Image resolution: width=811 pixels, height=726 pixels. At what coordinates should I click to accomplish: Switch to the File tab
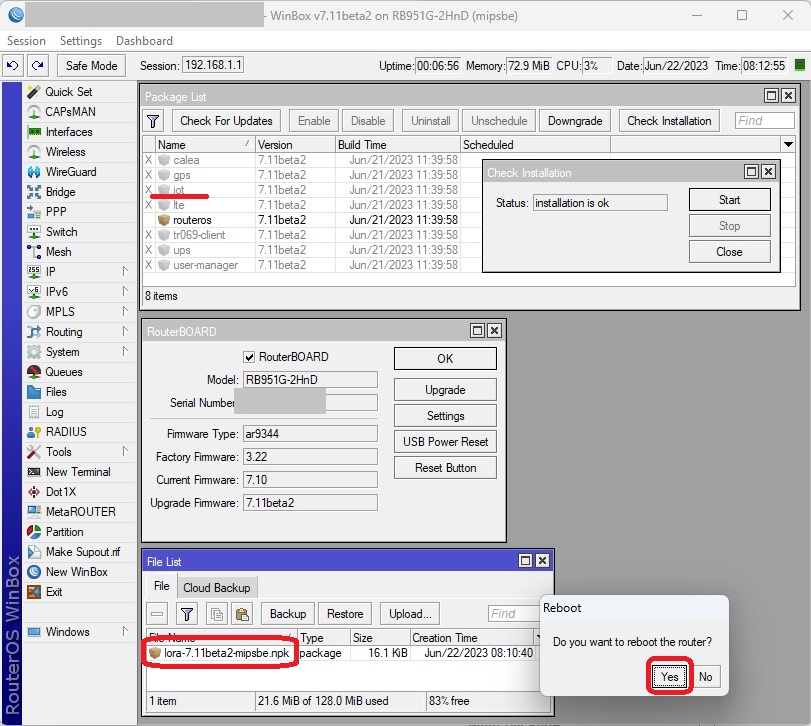click(x=161, y=586)
